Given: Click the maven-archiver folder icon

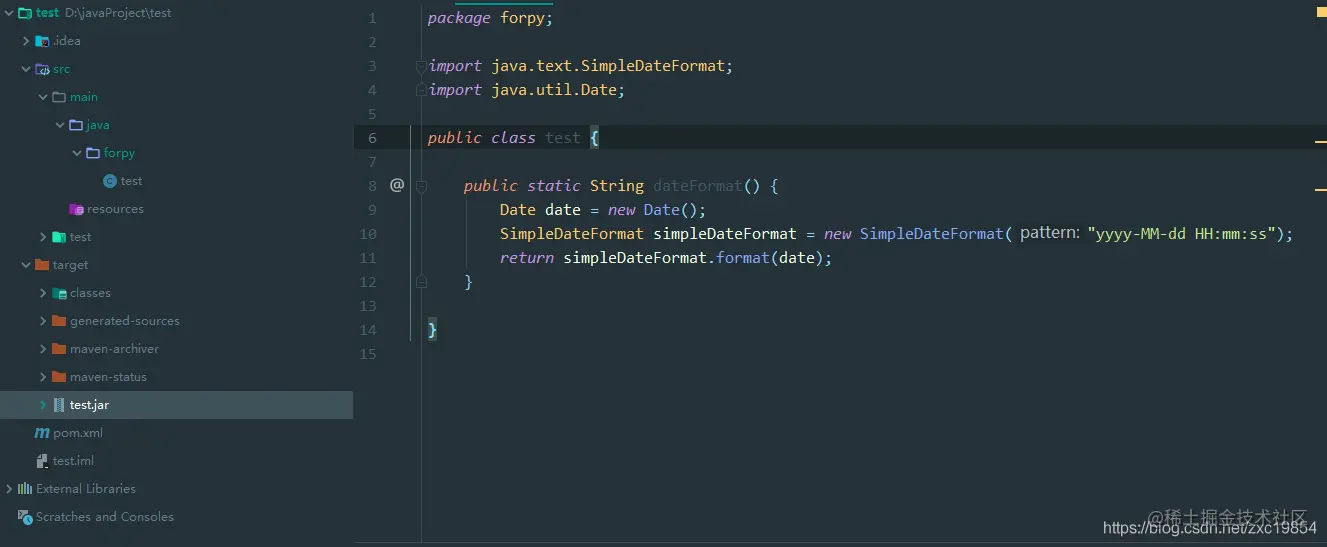Looking at the screenshot, I should (x=59, y=349).
